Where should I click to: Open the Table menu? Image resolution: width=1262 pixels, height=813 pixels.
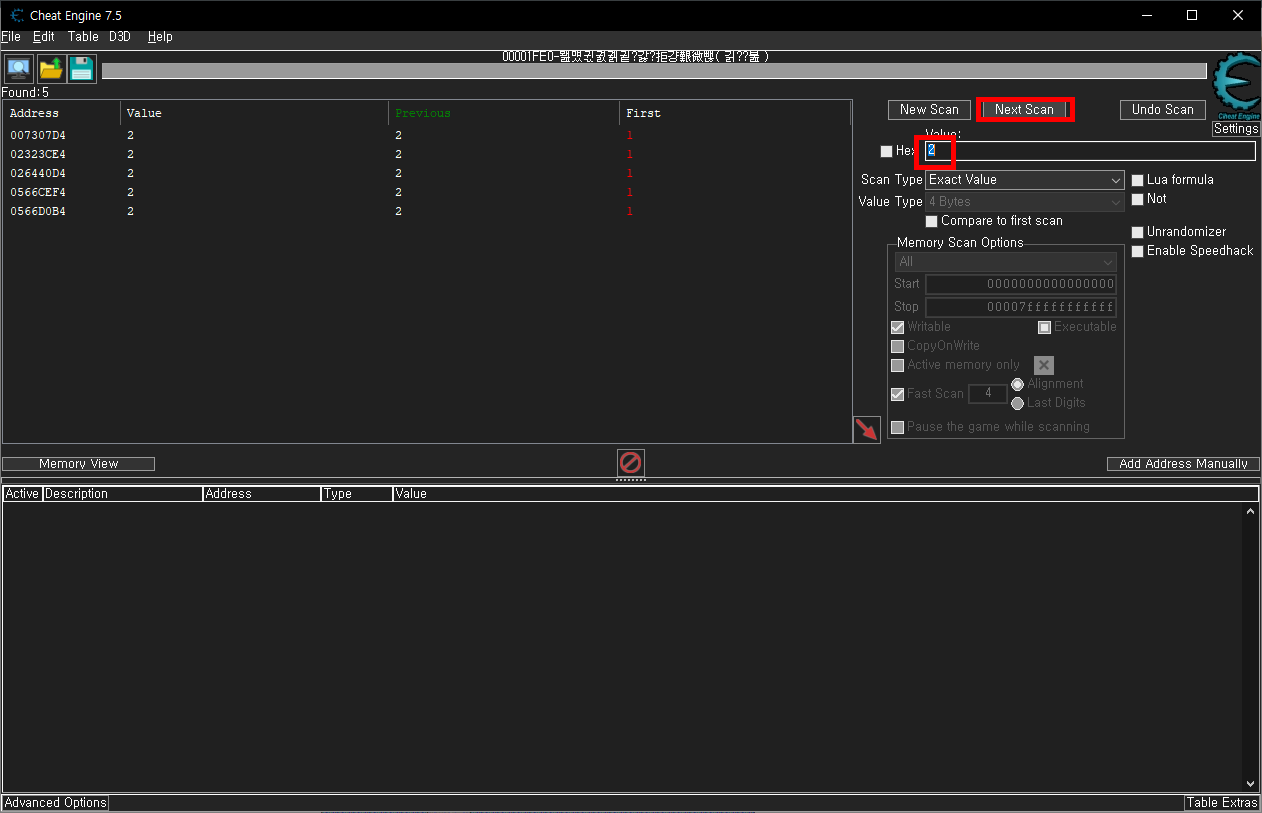[x=83, y=37]
